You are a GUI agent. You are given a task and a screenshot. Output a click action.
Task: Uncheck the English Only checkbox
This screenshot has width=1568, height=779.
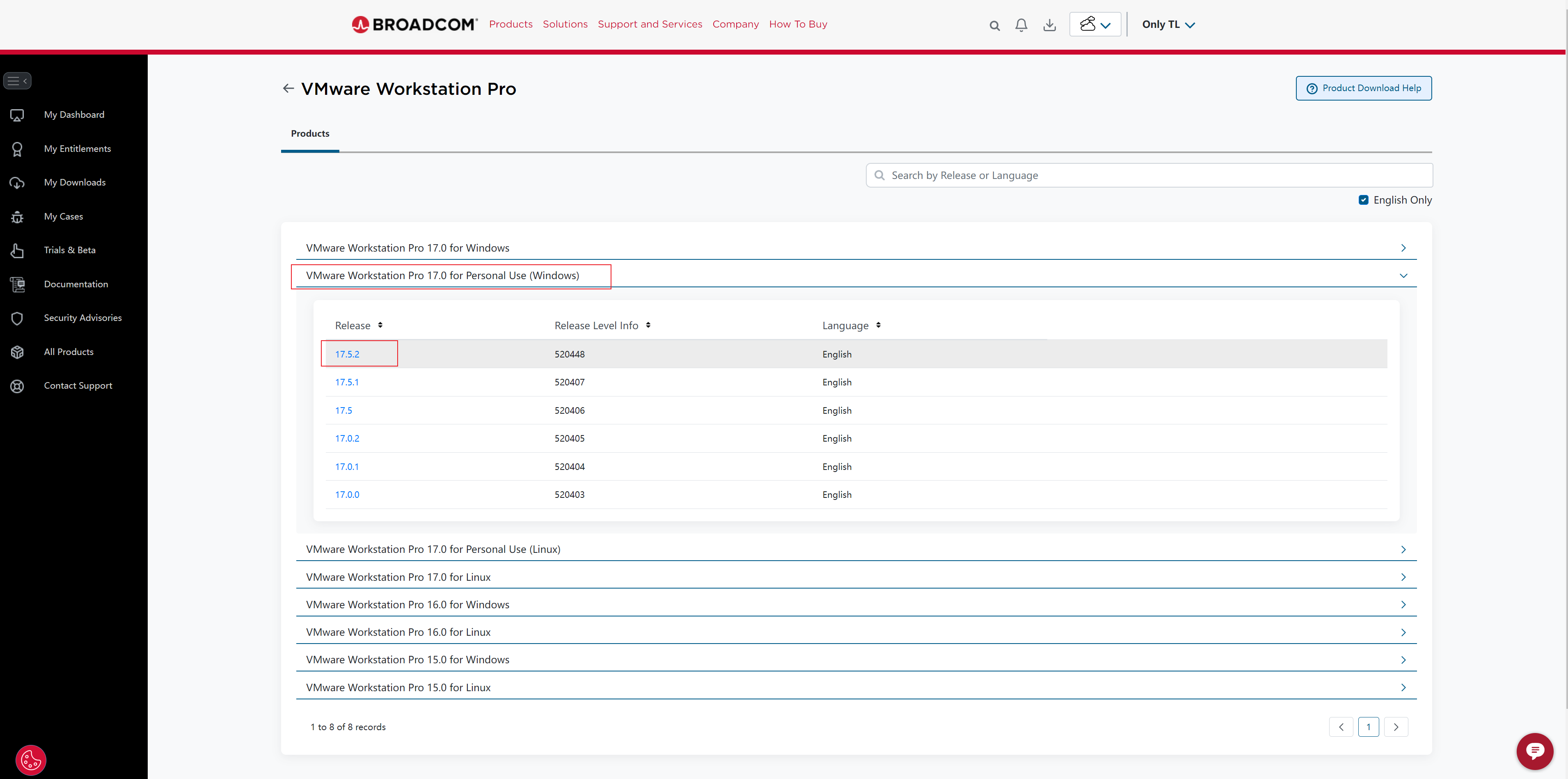[1364, 200]
